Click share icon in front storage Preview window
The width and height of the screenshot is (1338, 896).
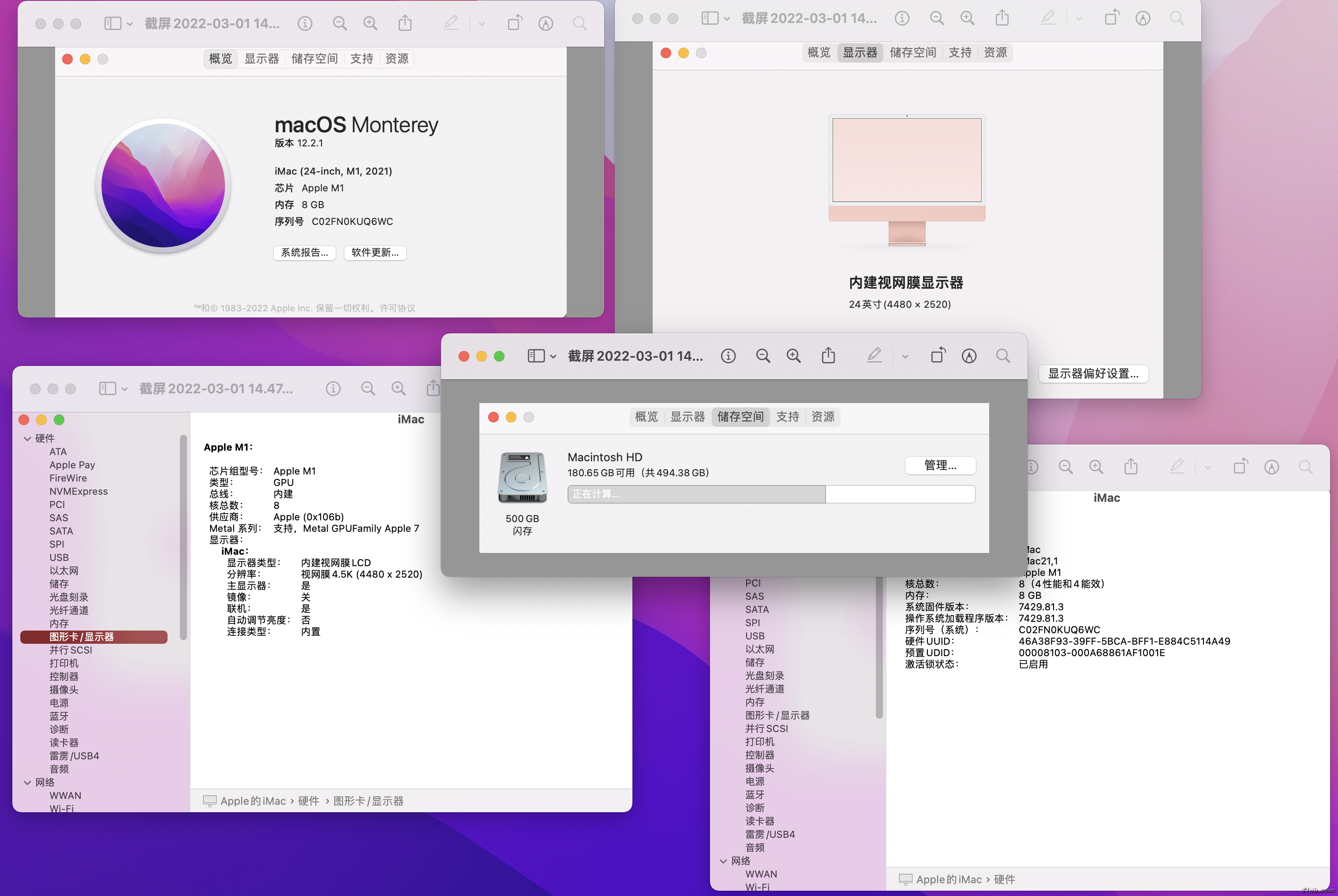pyautogui.click(x=828, y=355)
